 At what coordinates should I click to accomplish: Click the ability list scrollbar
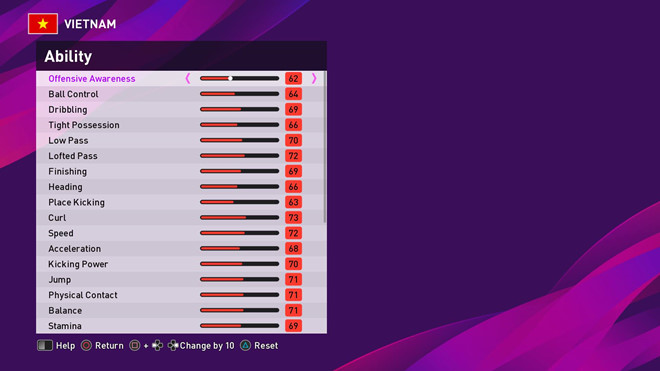[325, 147]
